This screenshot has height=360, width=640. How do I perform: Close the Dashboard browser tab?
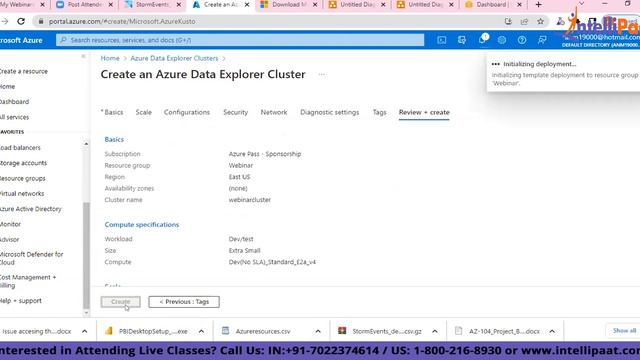click(519, 5)
